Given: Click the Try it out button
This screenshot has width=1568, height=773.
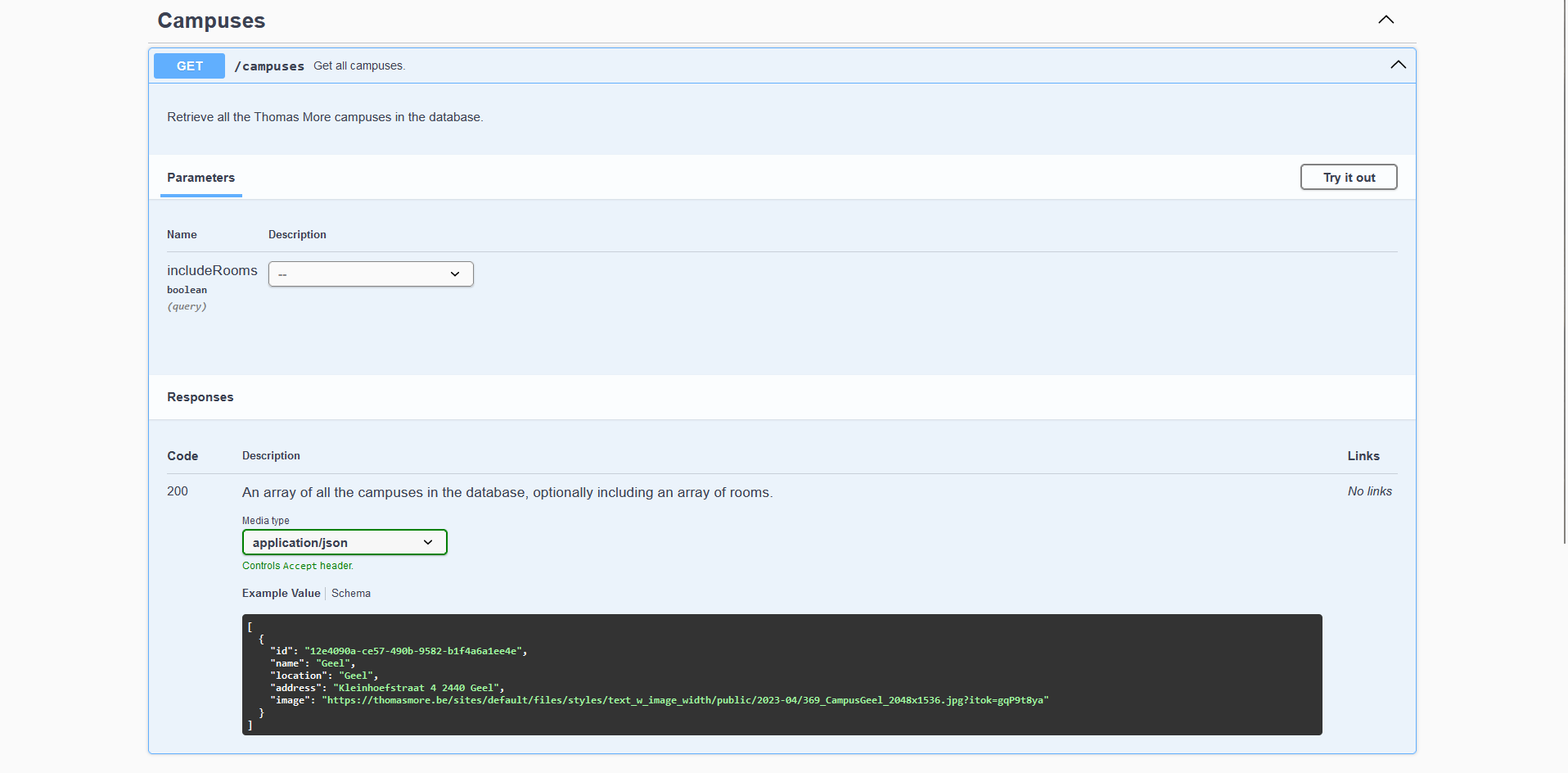Looking at the screenshot, I should click(1348, 177).
